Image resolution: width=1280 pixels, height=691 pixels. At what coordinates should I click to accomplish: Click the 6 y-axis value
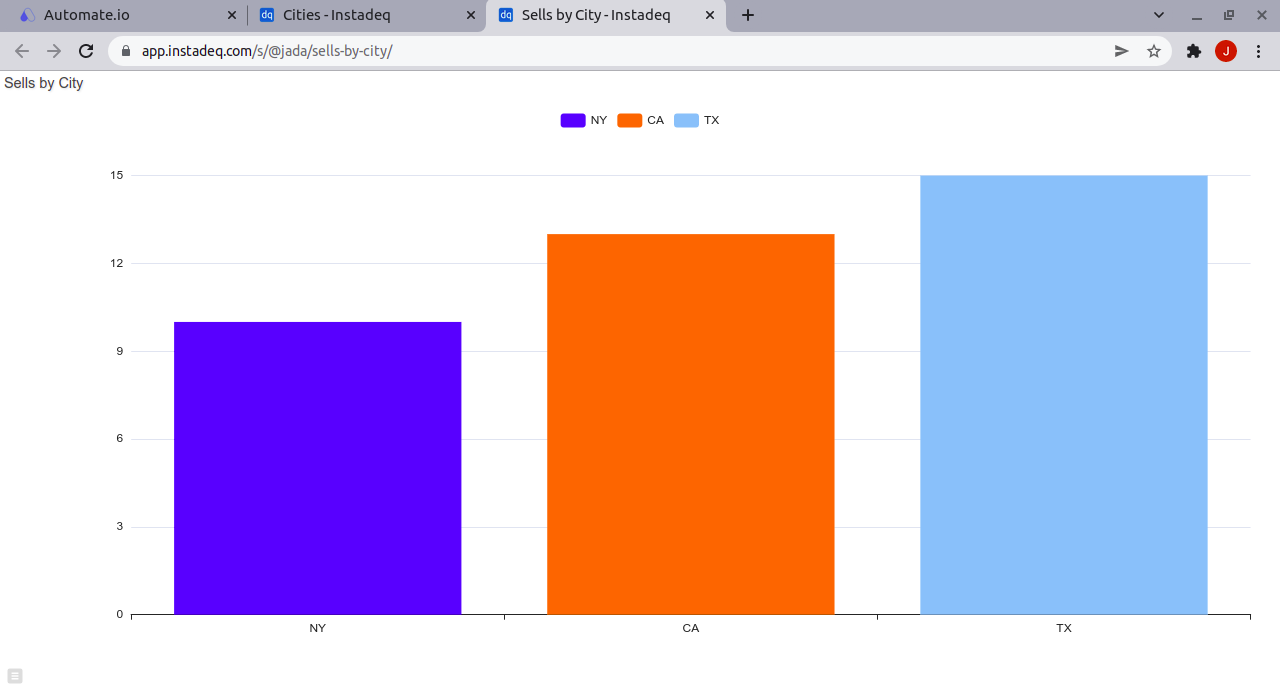coord(120,439)
